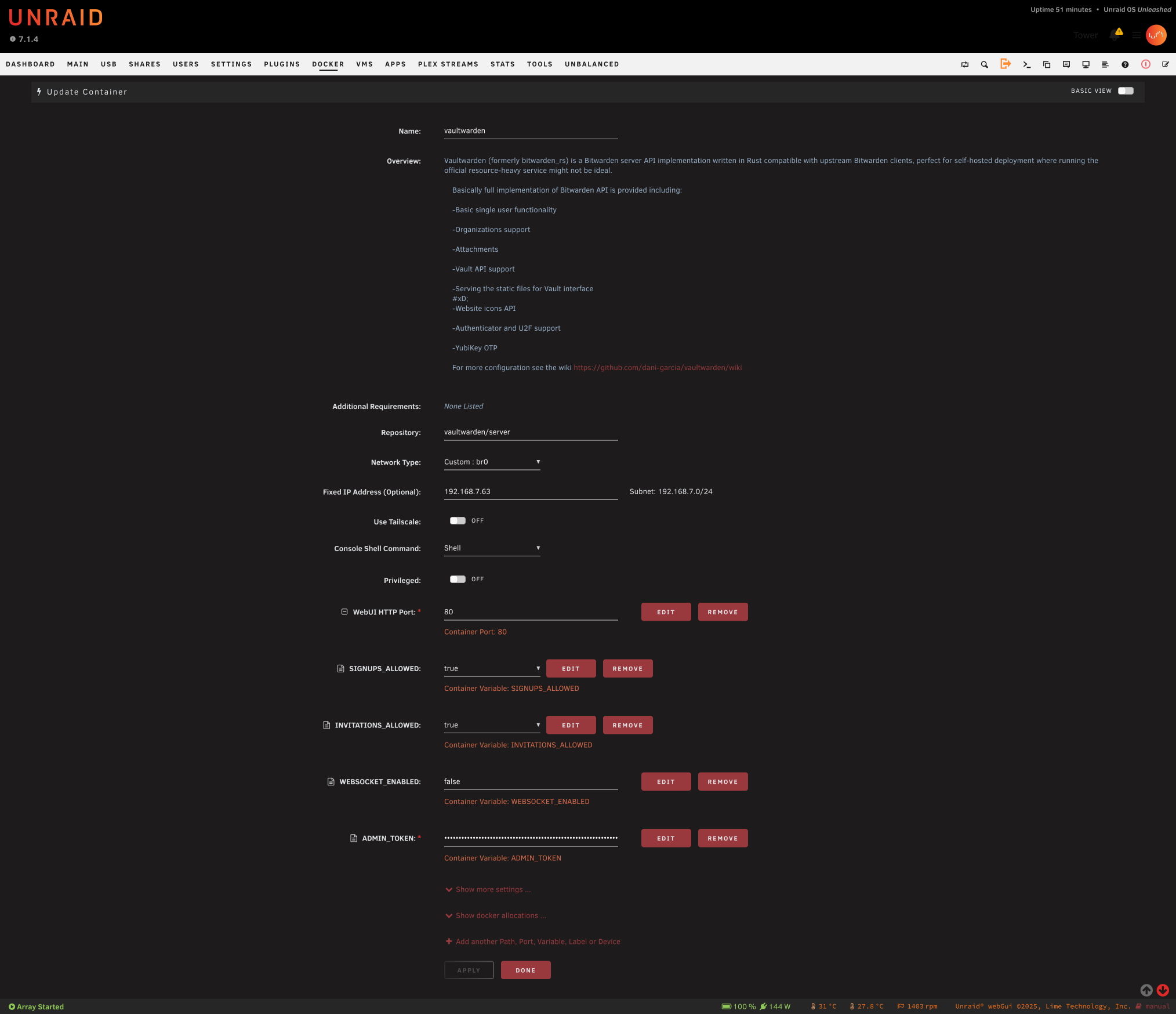Click the search magnifier icon
This screenshot has height=1014, width=1176.
point(984,64)
